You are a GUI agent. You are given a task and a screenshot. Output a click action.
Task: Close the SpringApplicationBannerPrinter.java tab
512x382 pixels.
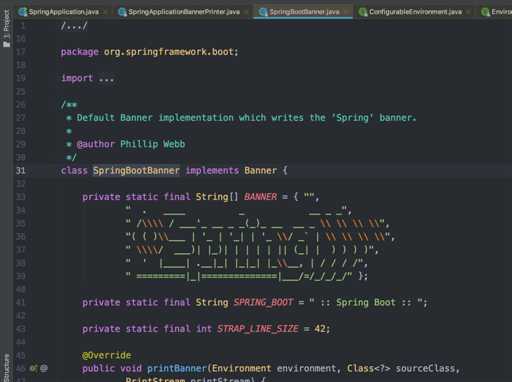click(247, 12)
